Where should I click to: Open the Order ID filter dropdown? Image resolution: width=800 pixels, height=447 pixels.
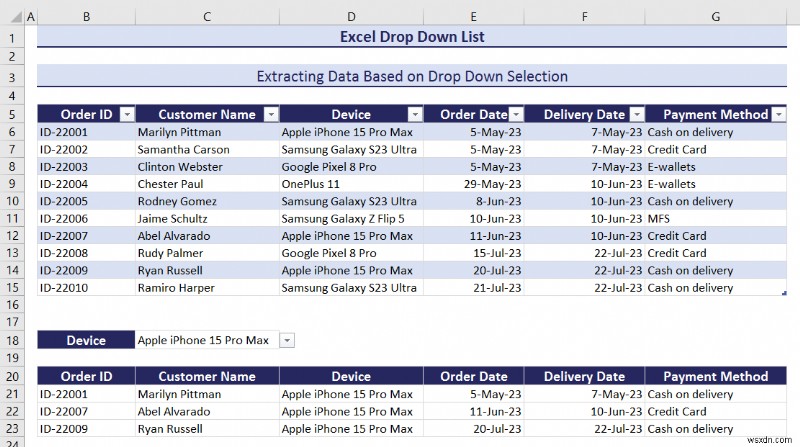127,114
